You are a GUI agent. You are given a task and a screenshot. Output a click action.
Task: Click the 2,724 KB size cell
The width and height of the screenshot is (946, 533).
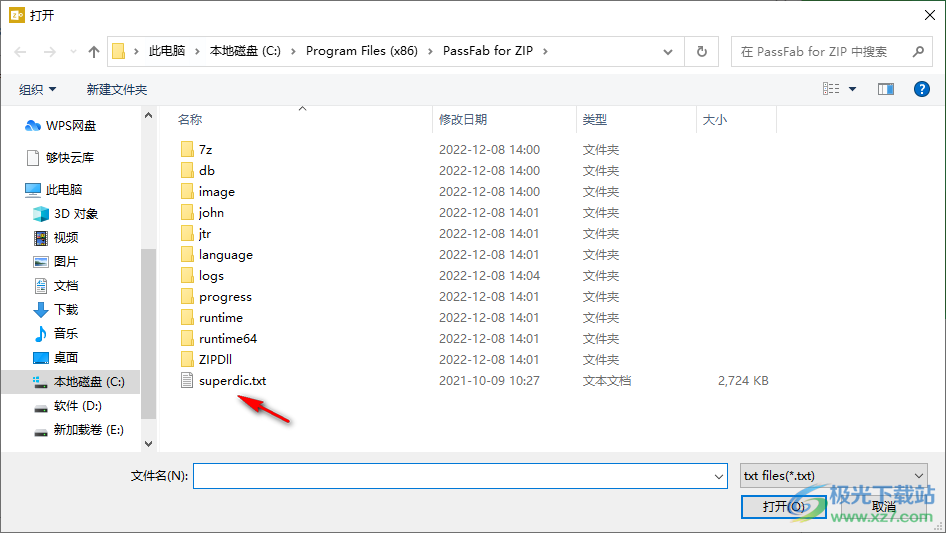[x=743, y=381]
